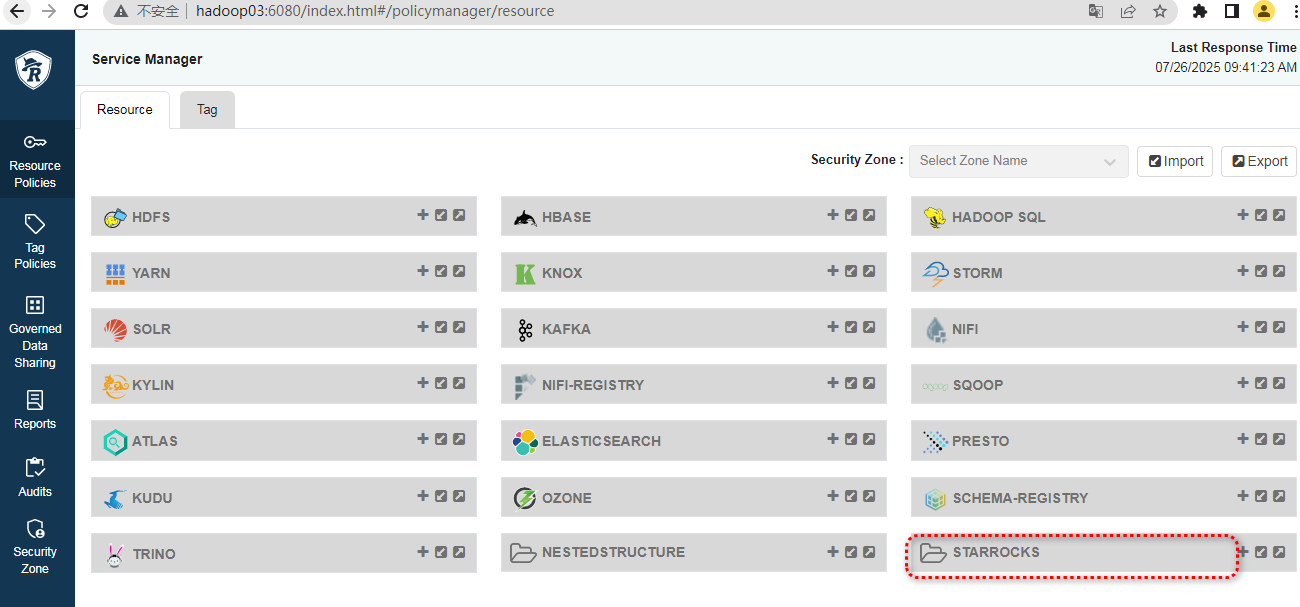Viewport: 1300px width, 607px height.
Task: Click the share page icon
Action: click(1128, 12)
